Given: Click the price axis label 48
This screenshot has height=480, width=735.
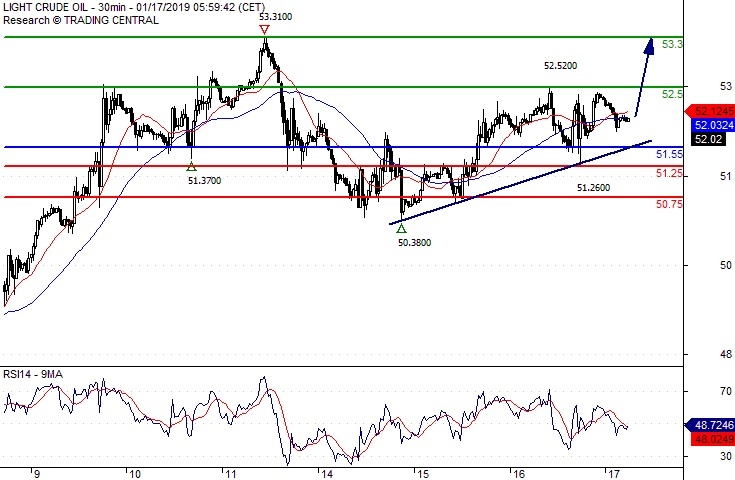Looking at the screenshot, I should (726, 355).
